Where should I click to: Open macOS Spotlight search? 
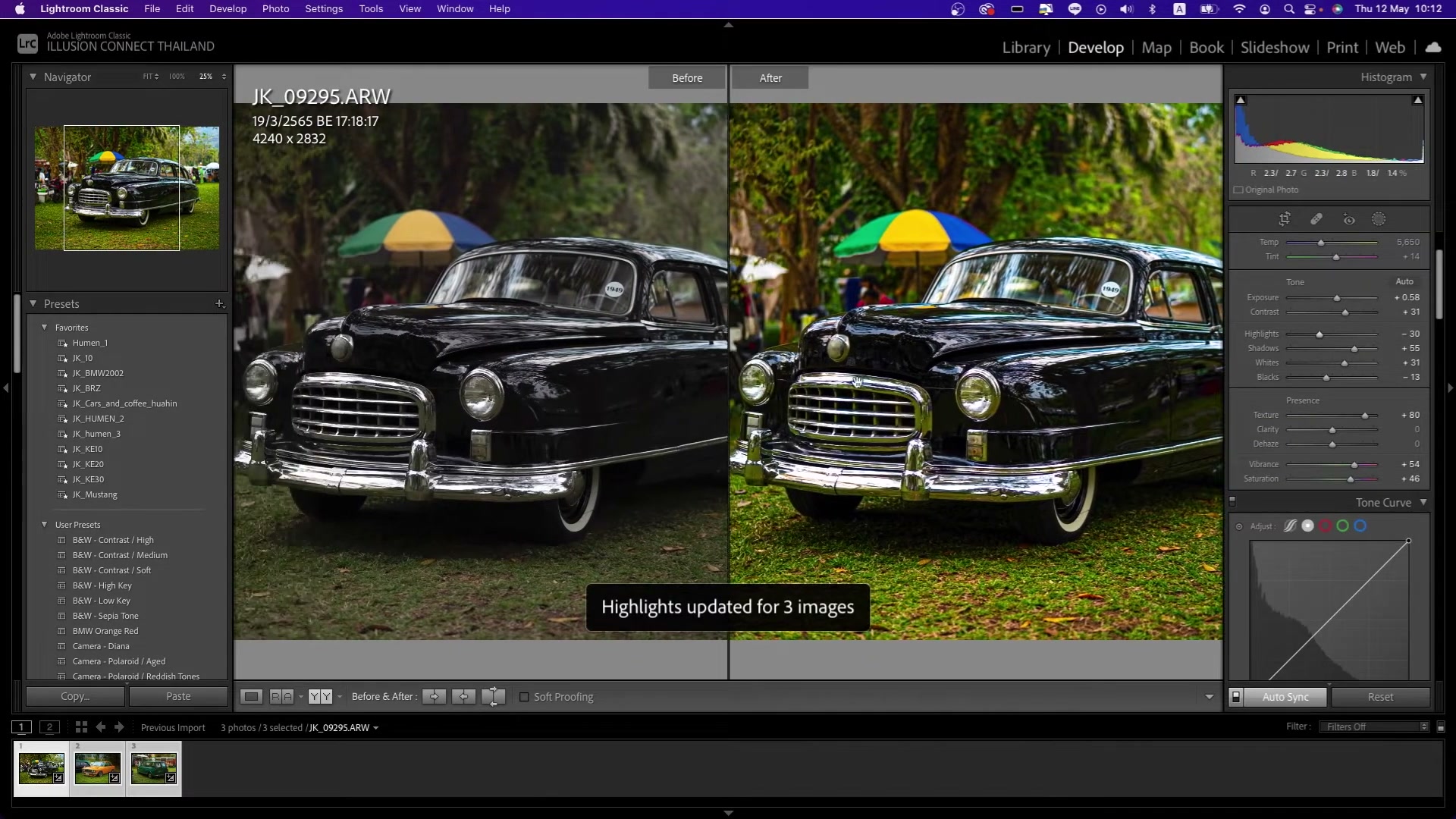click(1288, 9)
